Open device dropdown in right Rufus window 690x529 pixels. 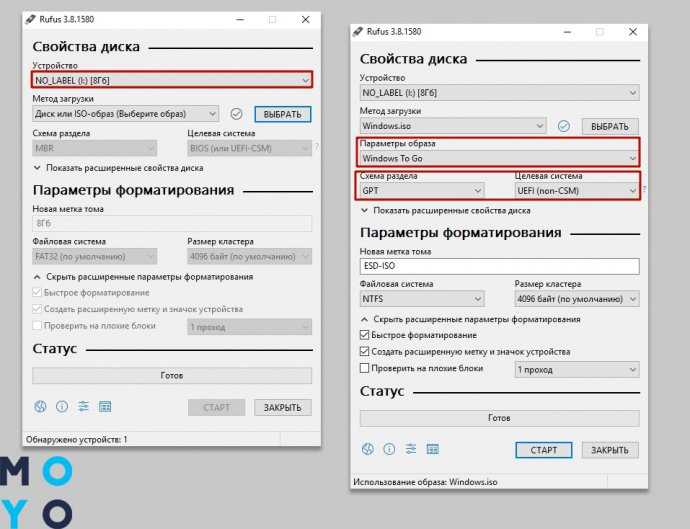pyautogui.click(x=499, y=92)
